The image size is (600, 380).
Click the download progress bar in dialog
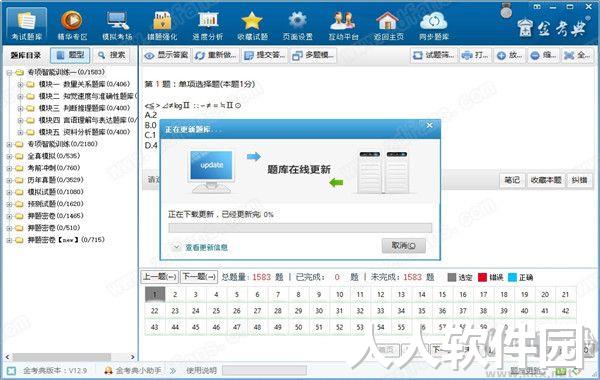click(300, 228)
